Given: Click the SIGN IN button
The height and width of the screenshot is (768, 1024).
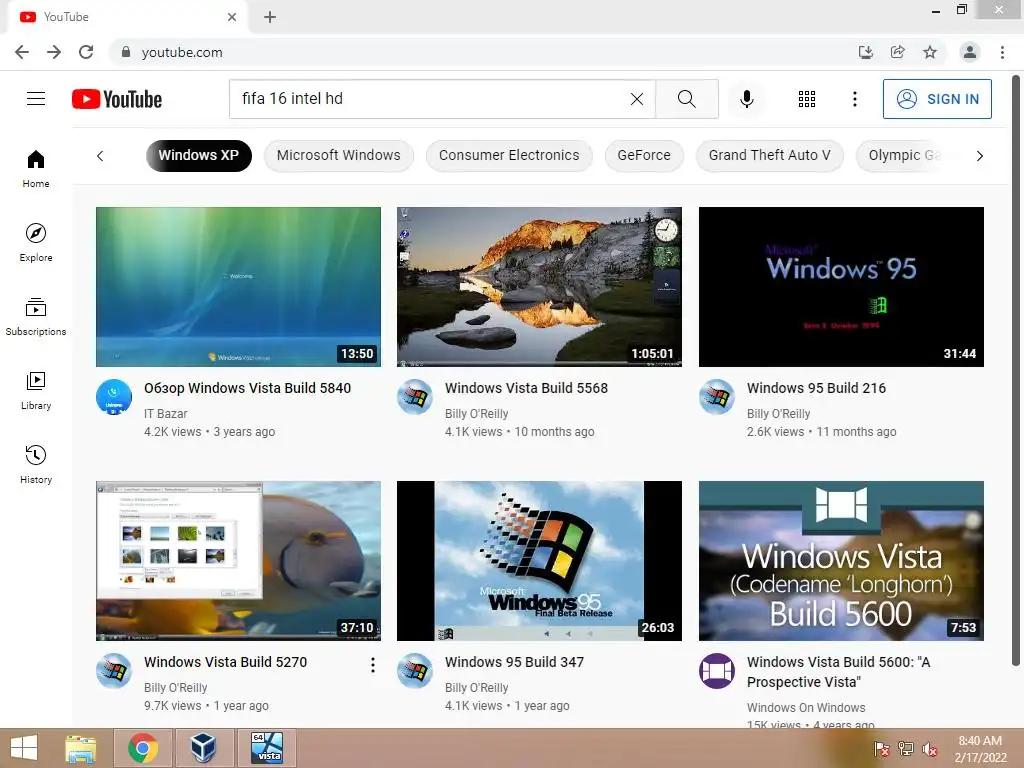Looking at the screenshot, I should click(937, 99).
